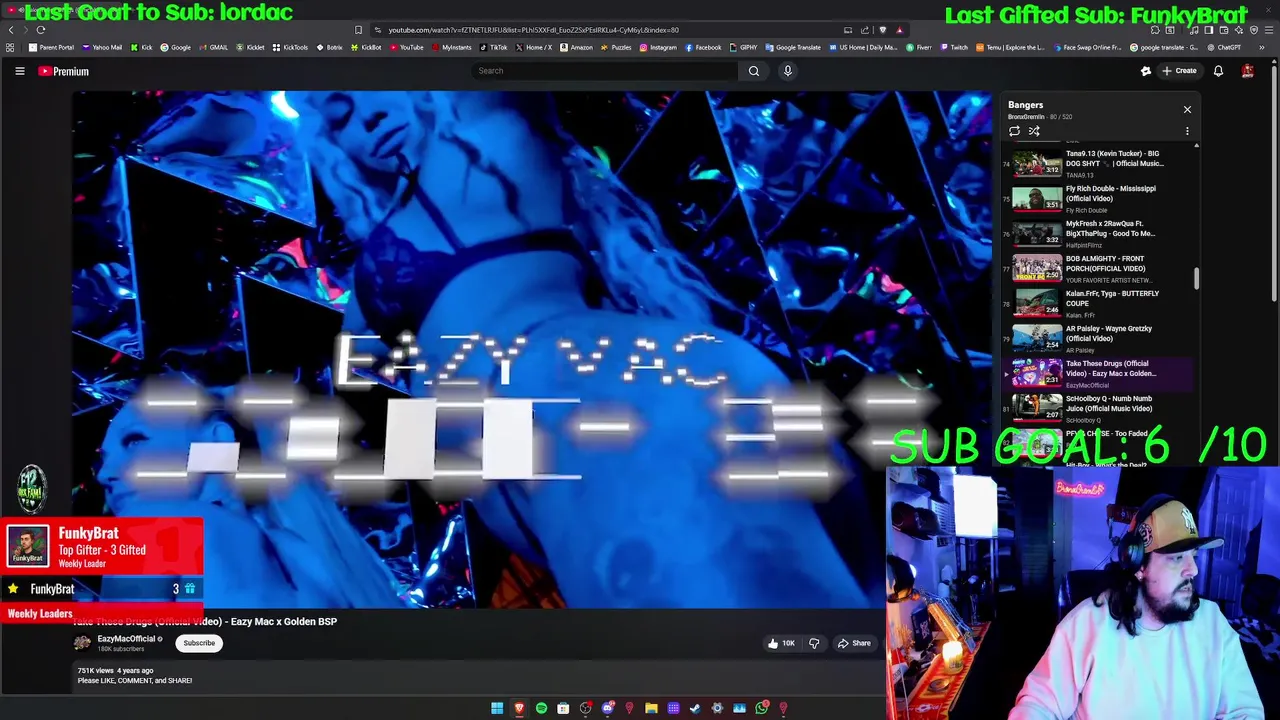Toggle loop playlist in Bangers panel
Image resolution: width=1280 pixels, height=720 pixels.
coord(1014,131)
